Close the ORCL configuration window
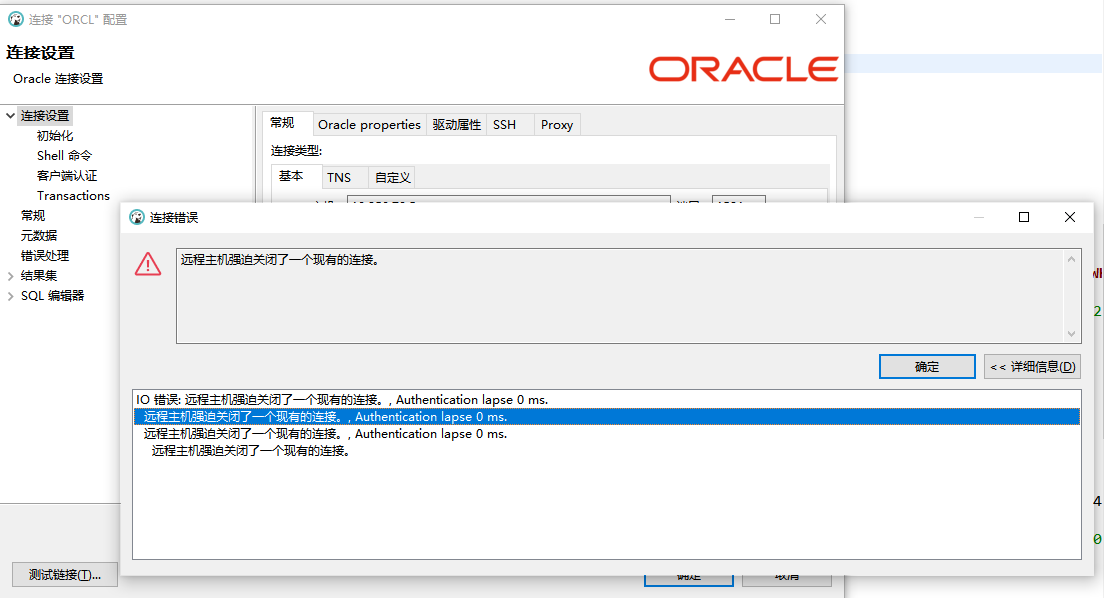 coord(821,19)
